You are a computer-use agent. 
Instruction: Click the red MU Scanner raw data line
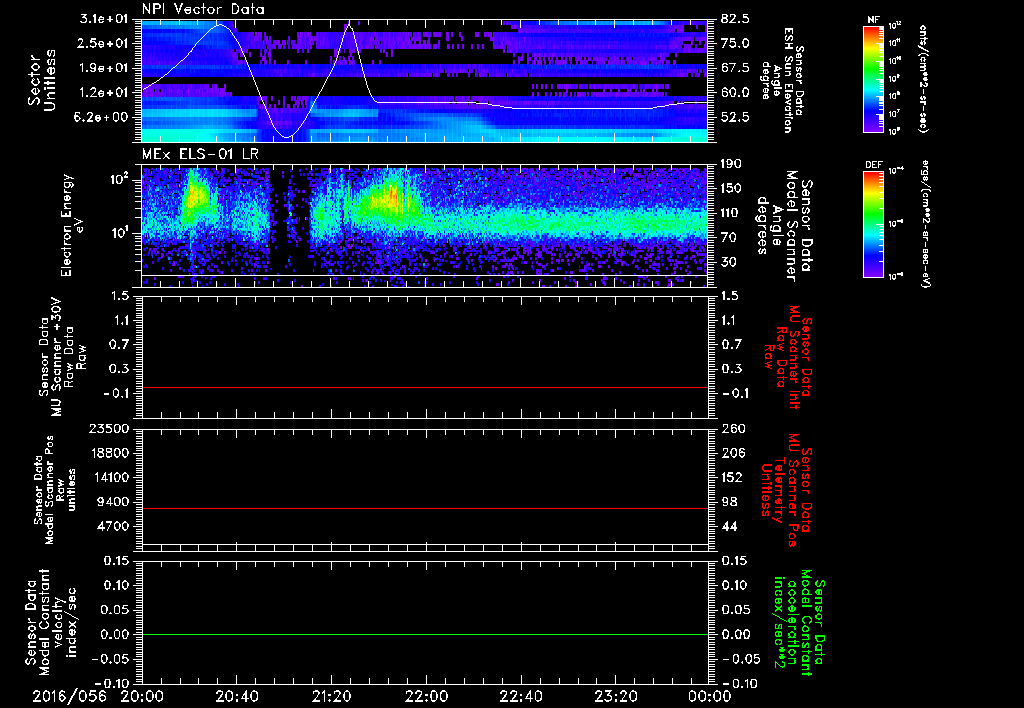pyautogui.click(x=424, y=387)
